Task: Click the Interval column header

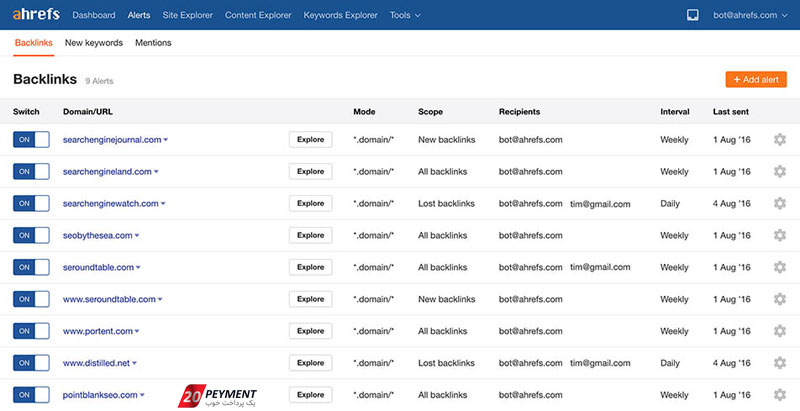Action: coord(674,112)
